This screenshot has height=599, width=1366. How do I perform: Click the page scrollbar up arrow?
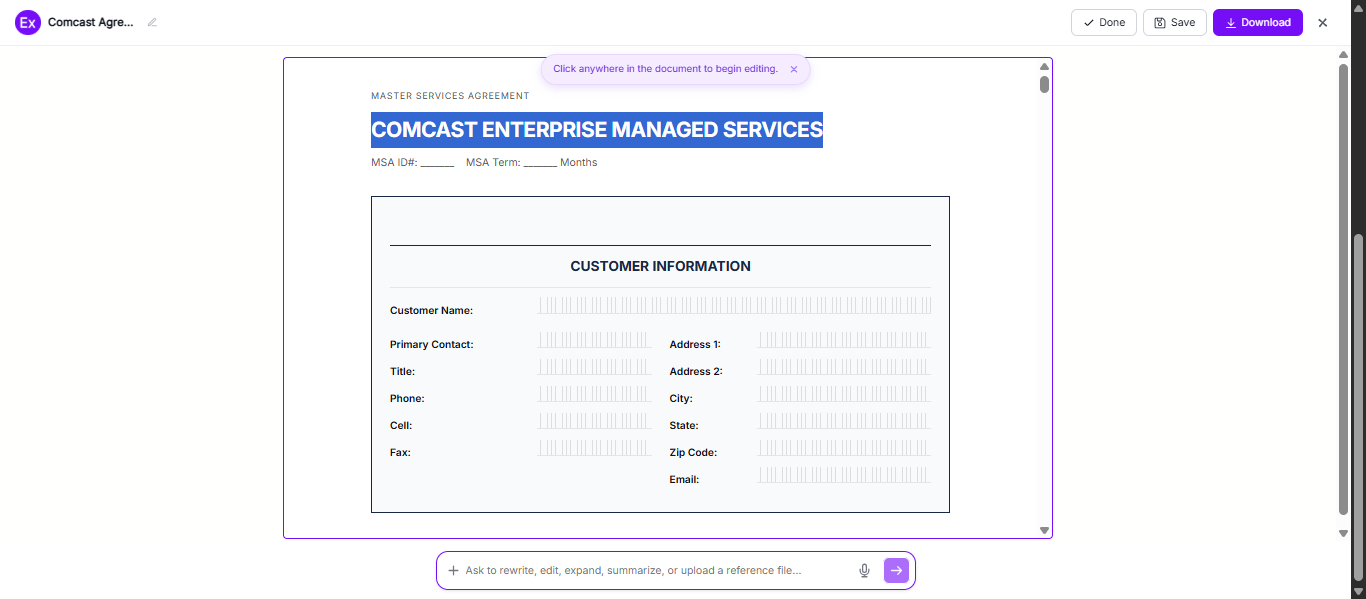pos(1344,54)
